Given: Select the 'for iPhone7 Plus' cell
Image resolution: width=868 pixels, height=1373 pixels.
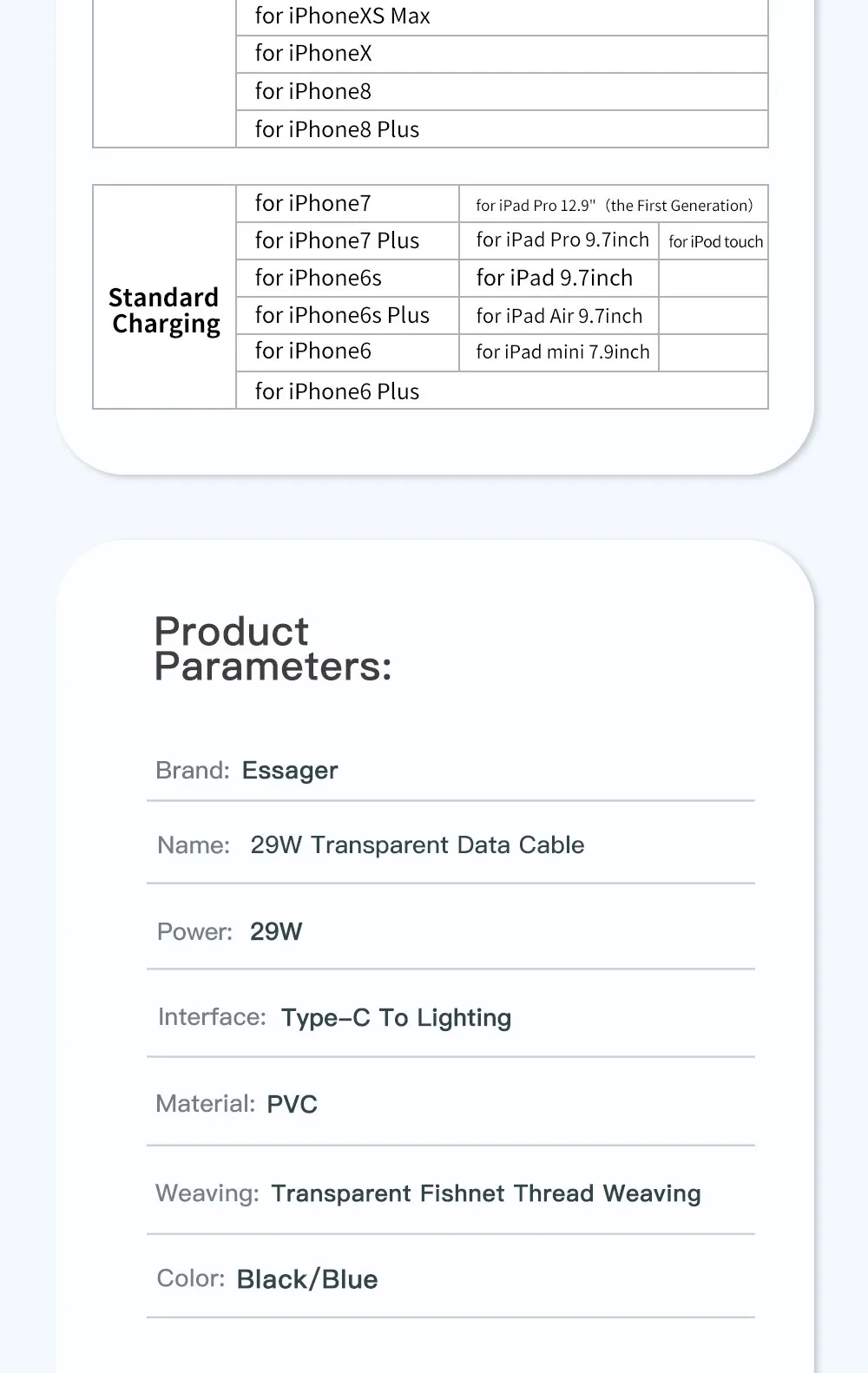Looking at the screenshot, I should pos(337,240).
